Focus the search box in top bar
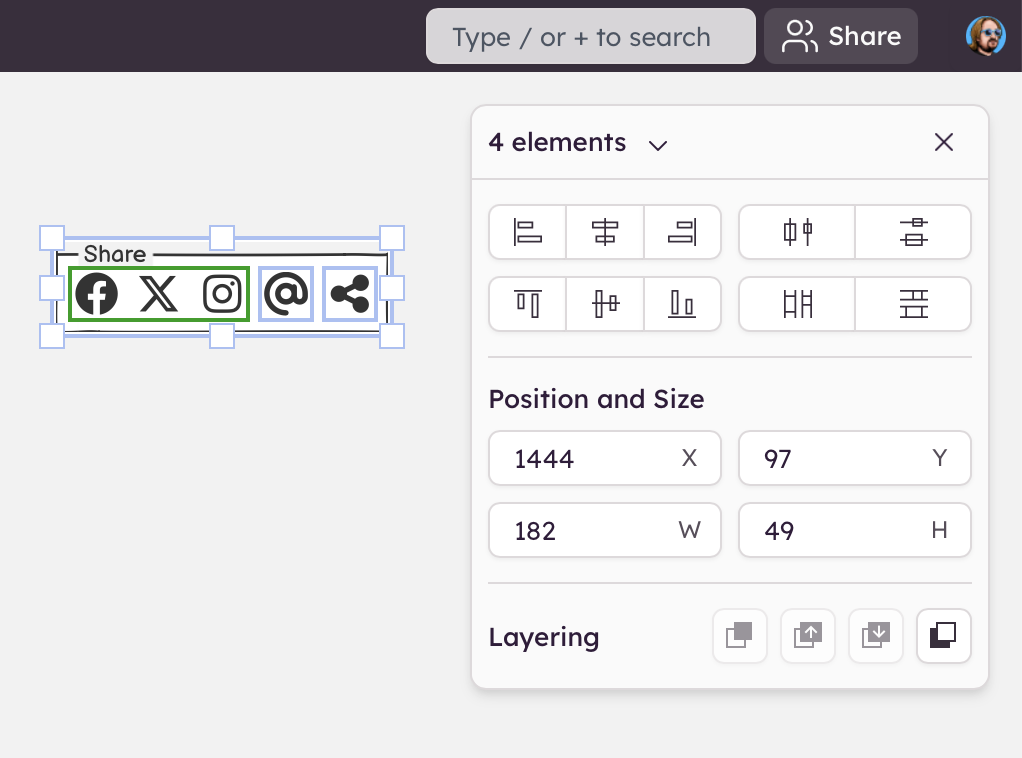 (590, 37)
